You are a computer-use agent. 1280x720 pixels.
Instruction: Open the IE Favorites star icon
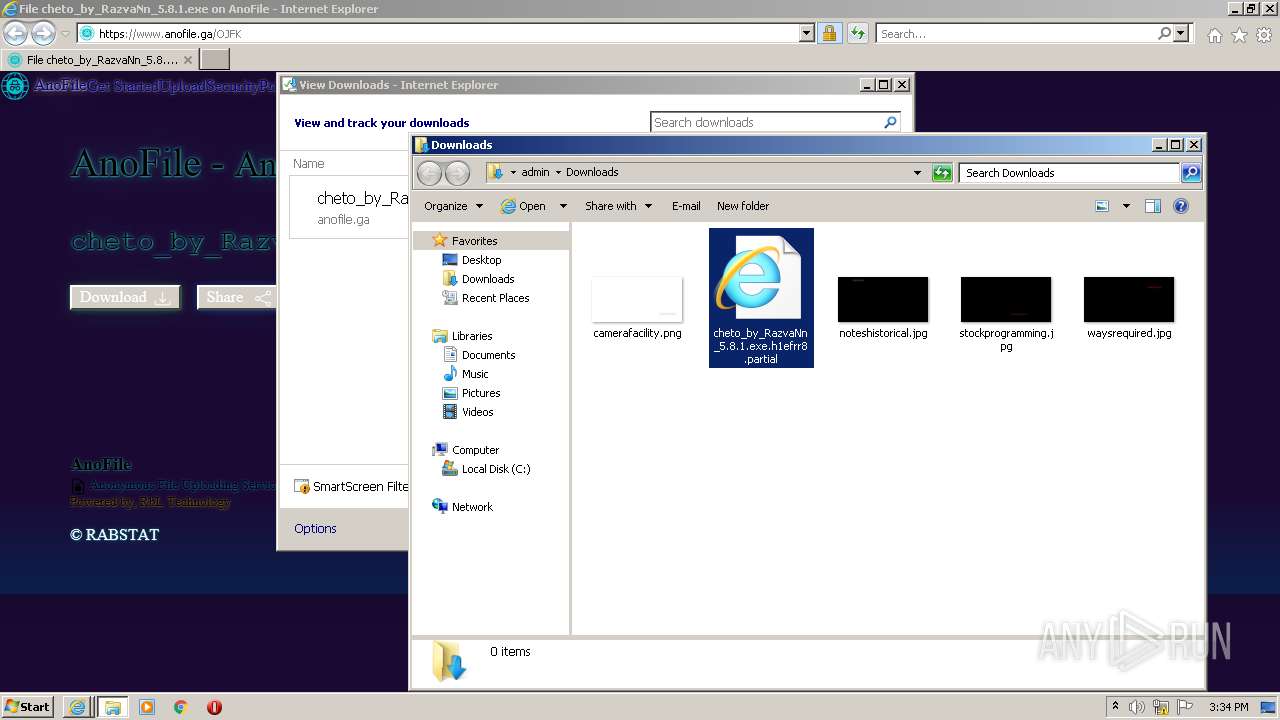point(1239,35)
